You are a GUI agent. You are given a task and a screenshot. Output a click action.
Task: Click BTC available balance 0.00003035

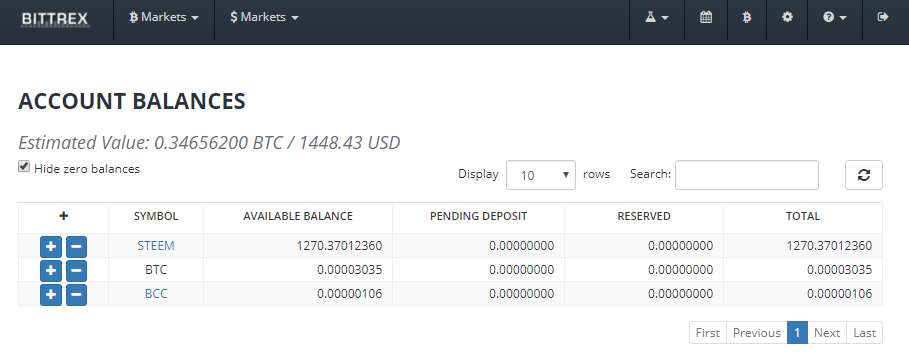coord(350,270)
